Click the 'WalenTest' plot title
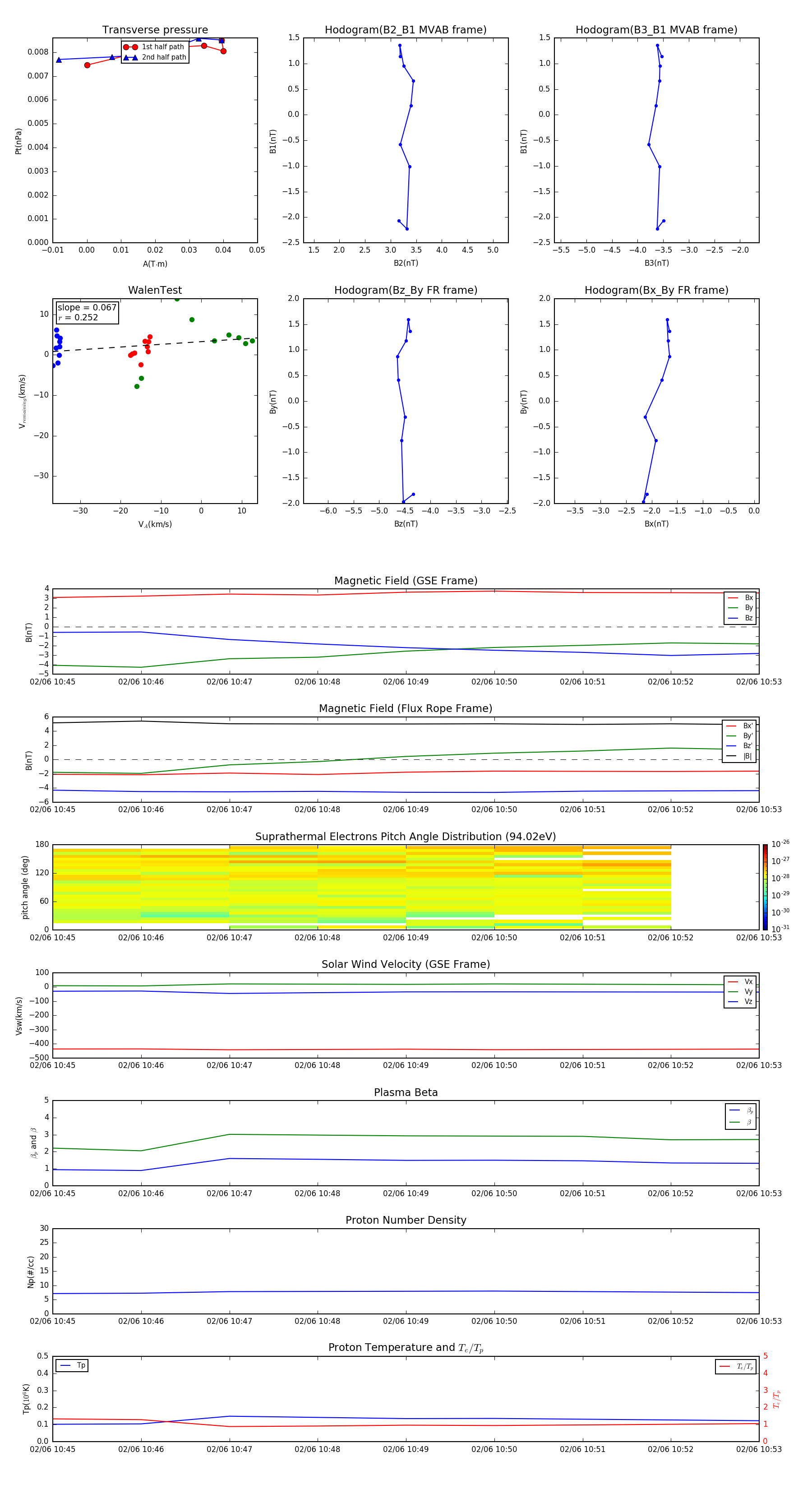This screenshot has height=1489, width=812. click(x=155, y=290)
